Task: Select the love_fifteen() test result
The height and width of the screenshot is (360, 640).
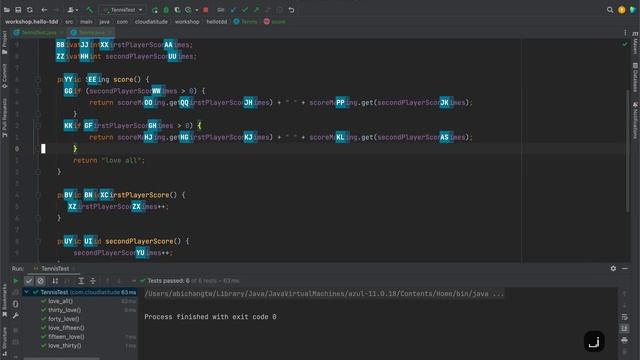Action: coord(66,328)
